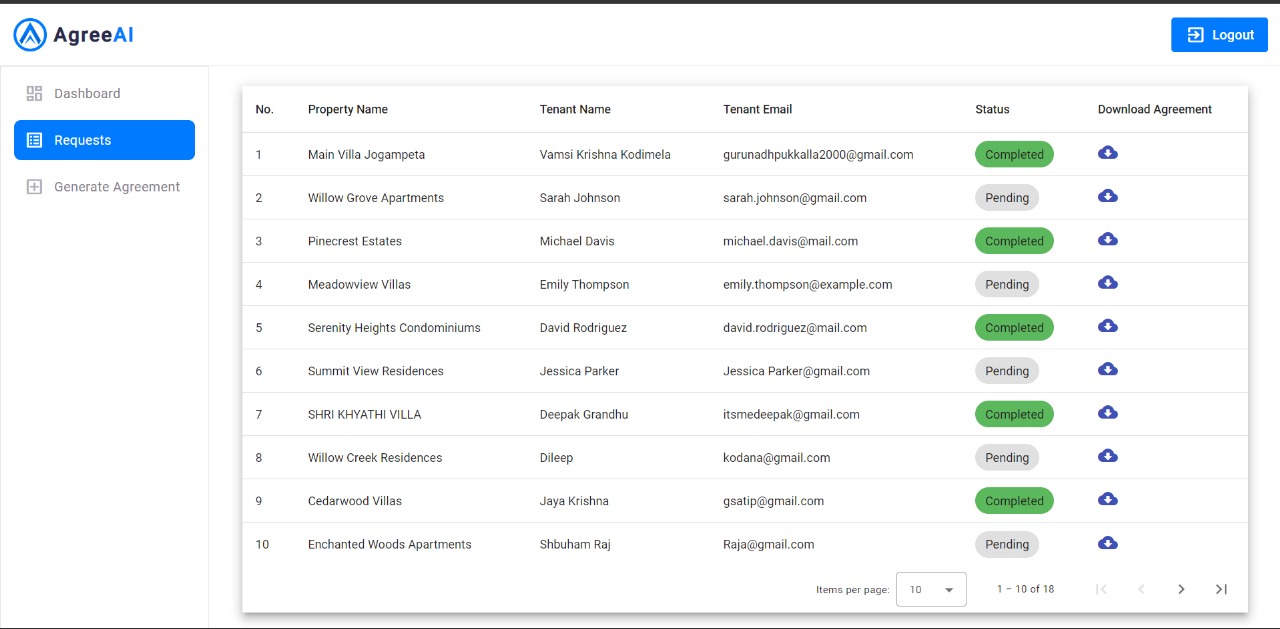Click email kodana@gmail.com
Viewport: 1280px width, 629px height.
777,458
